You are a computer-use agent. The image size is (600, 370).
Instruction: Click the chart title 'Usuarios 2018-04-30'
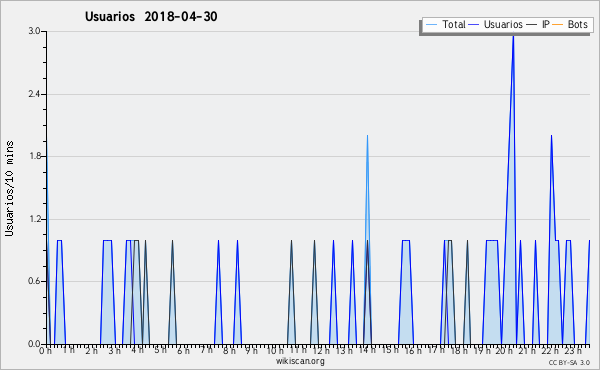151,16
